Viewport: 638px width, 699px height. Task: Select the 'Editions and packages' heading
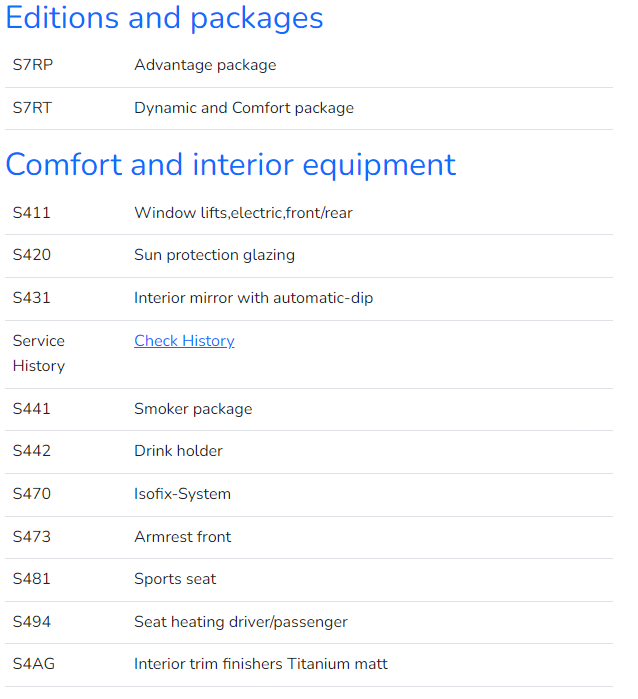(164, 19)
